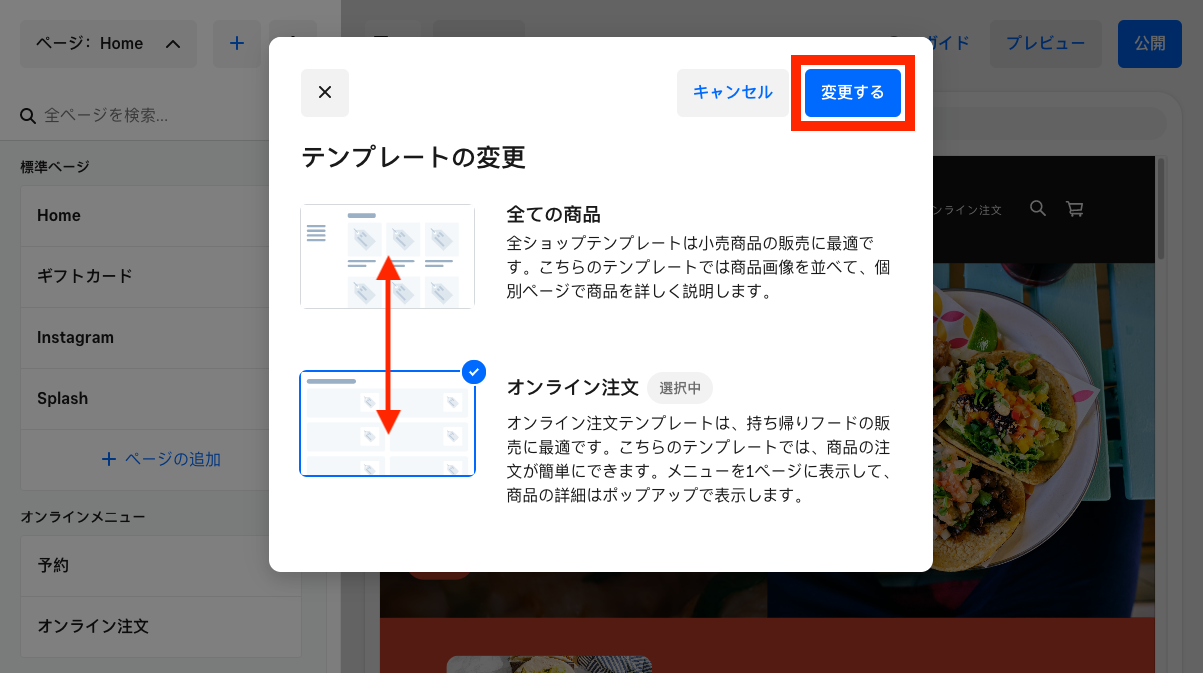
Task: Open the ページ: Home dropdown
Action: point(109,44)
